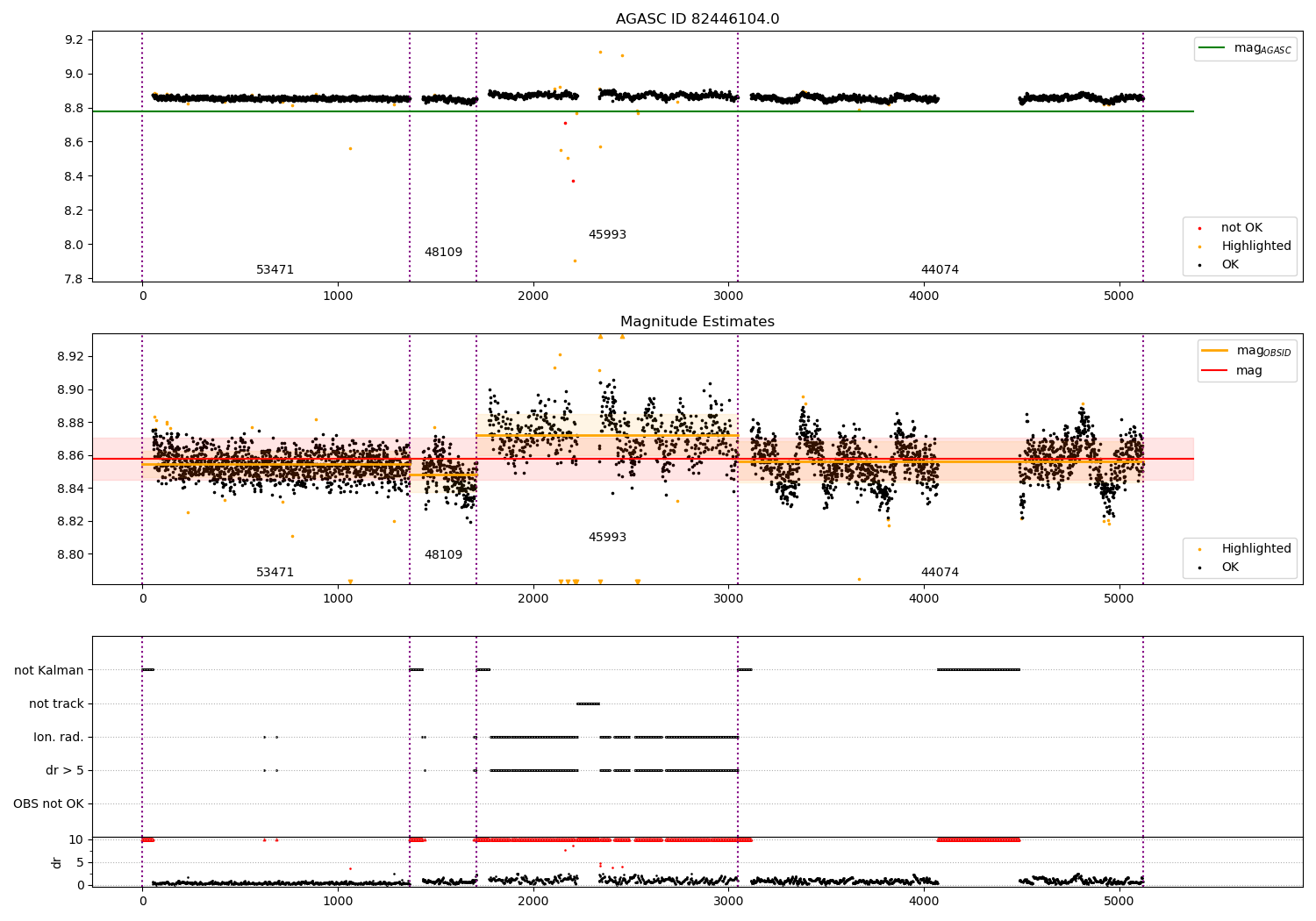The height and width of the screenshot is (921, 1316).
Task: Click the 'not Kalman' row label
Action: (49, 671)
